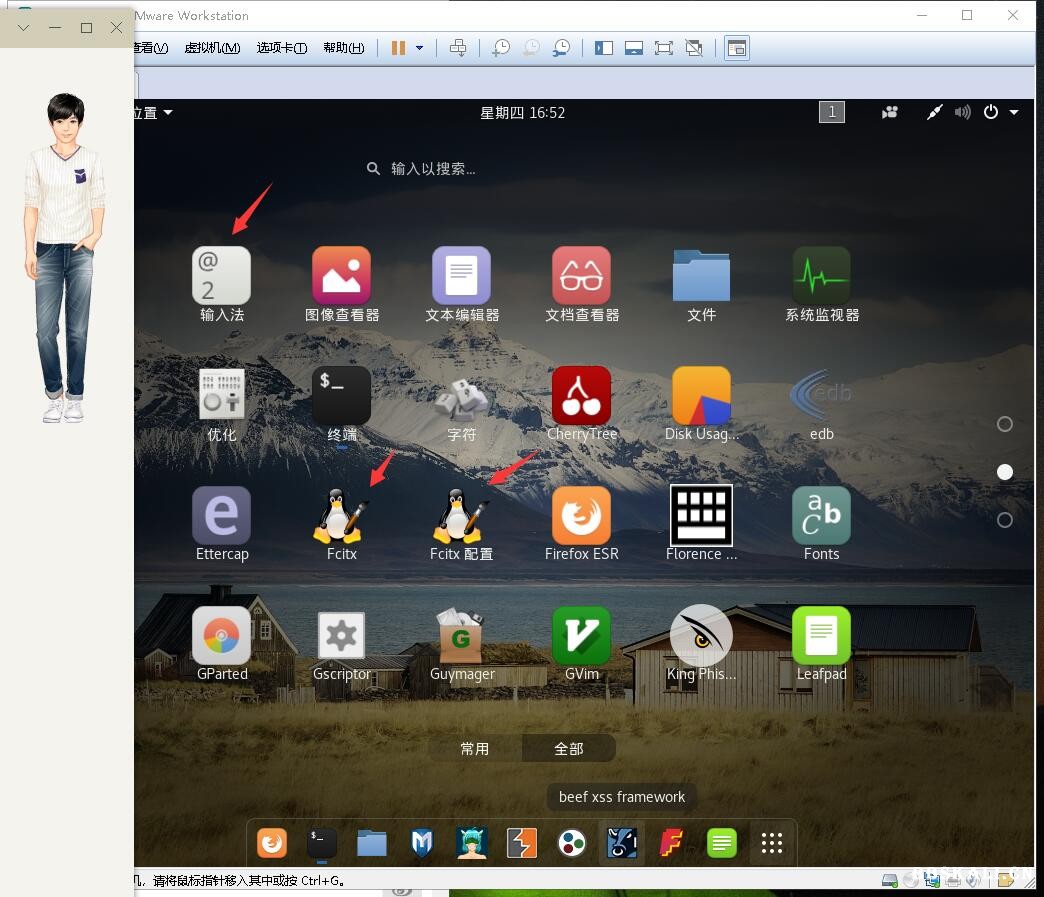Select the first app page indicator dot

1005,424
